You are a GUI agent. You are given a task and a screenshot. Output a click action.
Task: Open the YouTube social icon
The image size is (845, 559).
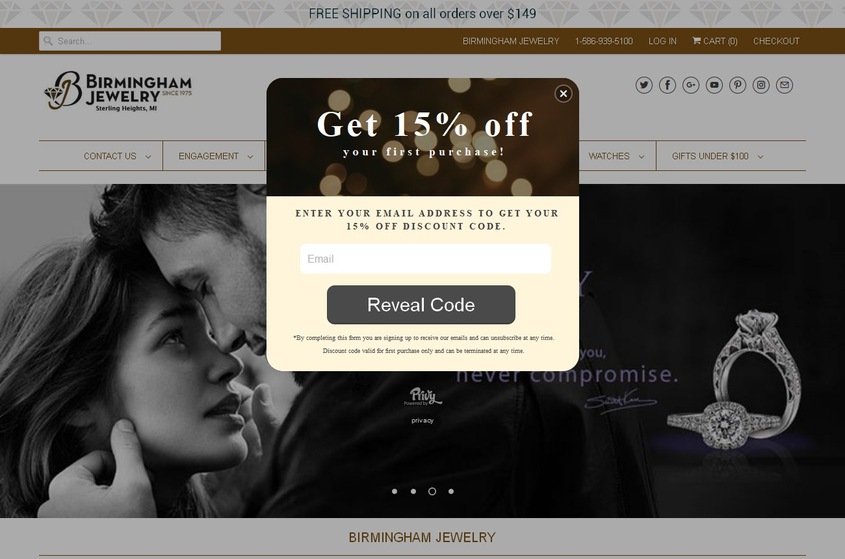(714, 85)
